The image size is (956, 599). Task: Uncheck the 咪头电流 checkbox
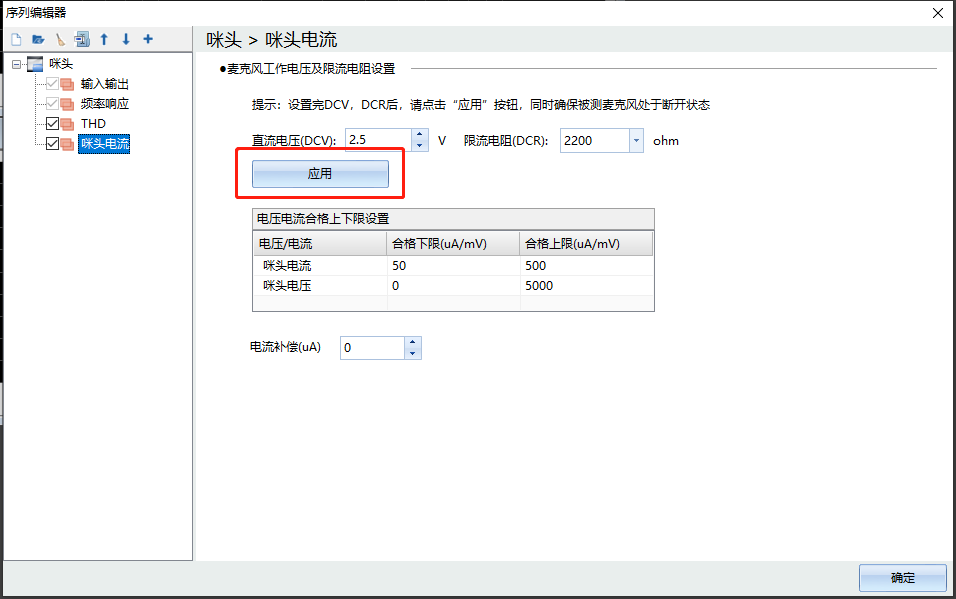[53, 144]
